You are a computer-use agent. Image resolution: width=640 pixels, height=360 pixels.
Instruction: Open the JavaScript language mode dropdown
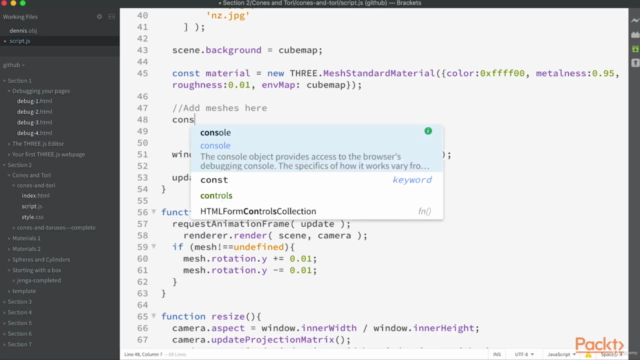[561, 354]
